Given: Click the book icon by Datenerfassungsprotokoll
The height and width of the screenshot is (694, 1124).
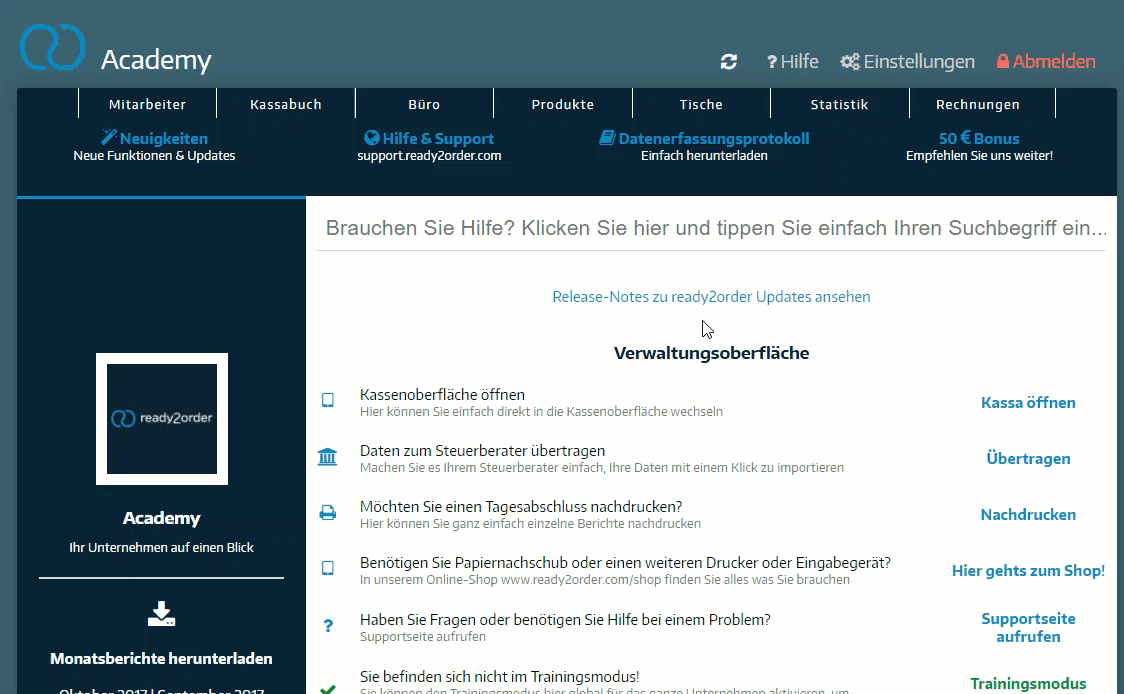Looking at the screenshot, I should pyautogui.click(x=607, y=138).
